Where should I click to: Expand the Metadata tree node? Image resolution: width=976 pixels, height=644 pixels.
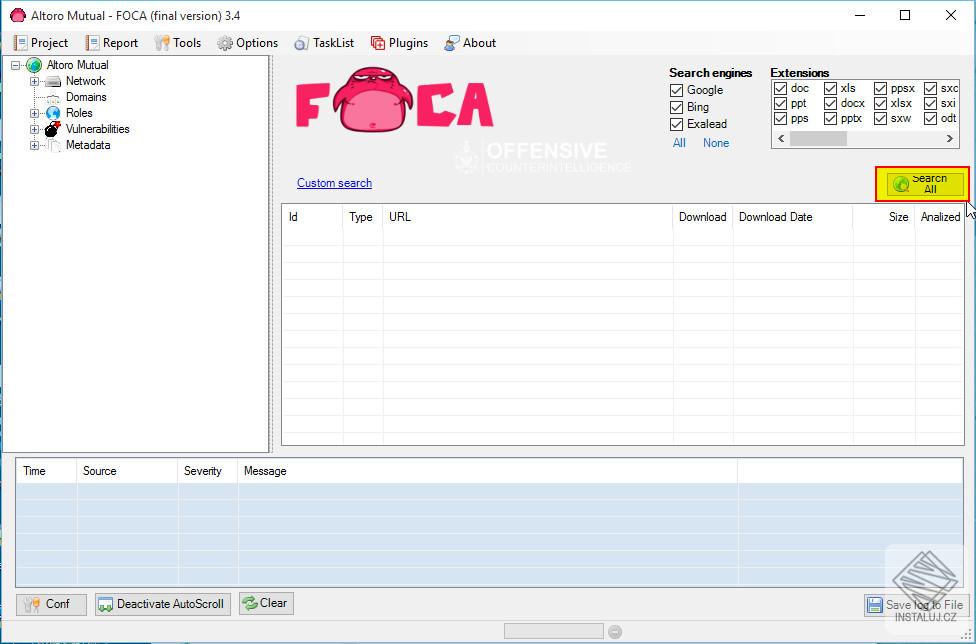34,145
